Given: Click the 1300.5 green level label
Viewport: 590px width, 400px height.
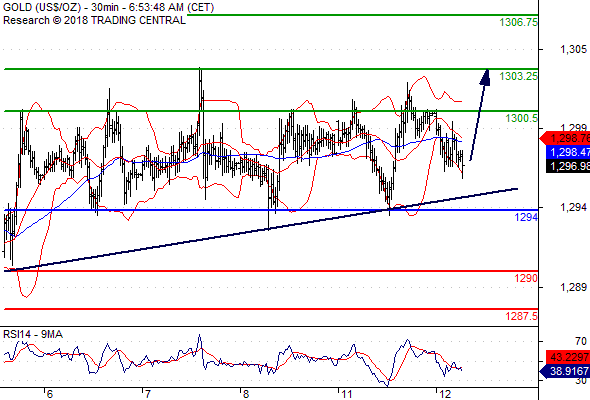Looking at the screenshot, I should pyautogui.click(x=522, y=119).
